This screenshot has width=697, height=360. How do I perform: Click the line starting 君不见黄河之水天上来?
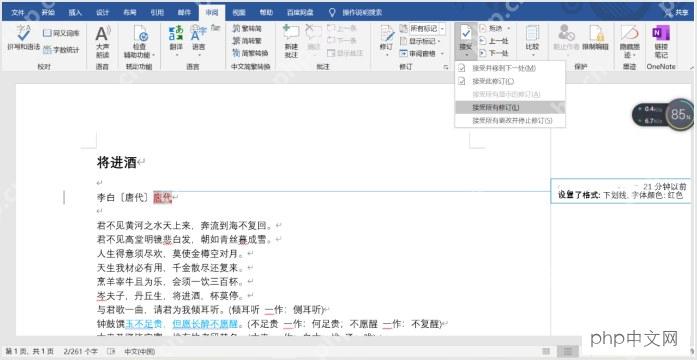(186, 225)
